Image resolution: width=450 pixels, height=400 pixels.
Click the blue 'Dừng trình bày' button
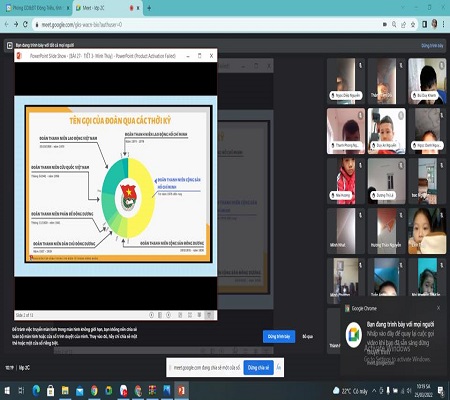tap(279, 337)
